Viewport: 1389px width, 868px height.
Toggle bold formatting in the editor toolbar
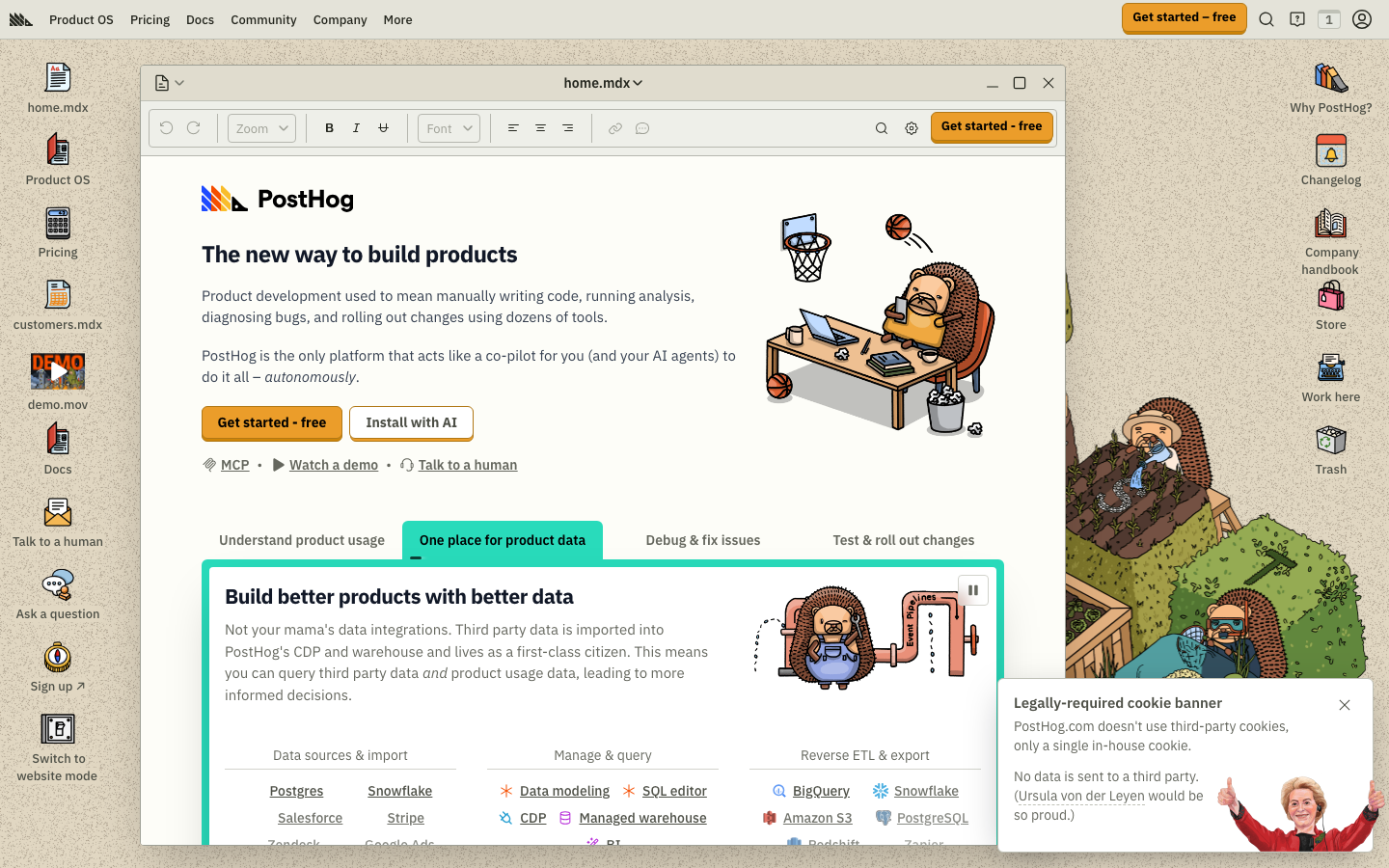329,128
